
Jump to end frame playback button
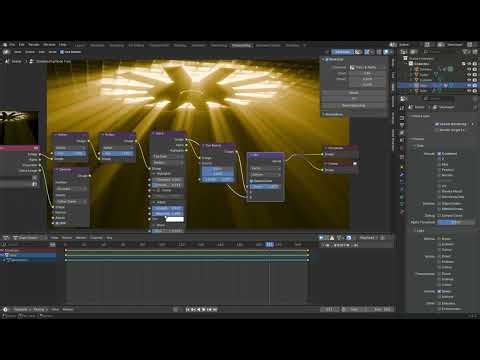point(215,309)
